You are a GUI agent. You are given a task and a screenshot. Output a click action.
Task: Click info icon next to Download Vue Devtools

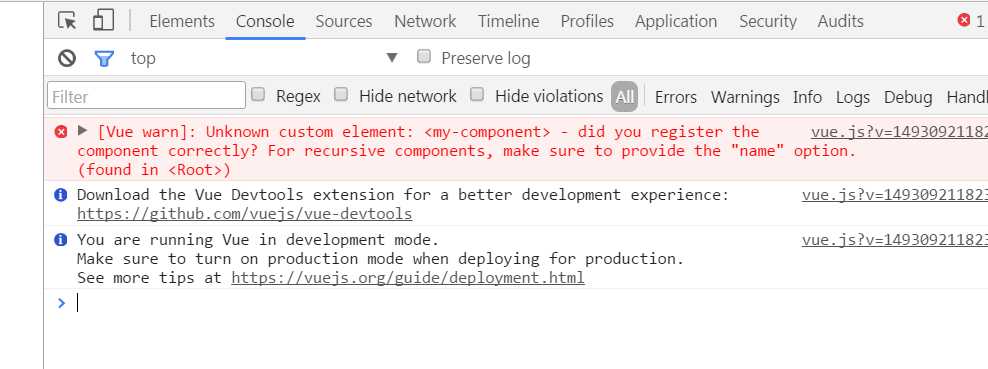point(60,195)
